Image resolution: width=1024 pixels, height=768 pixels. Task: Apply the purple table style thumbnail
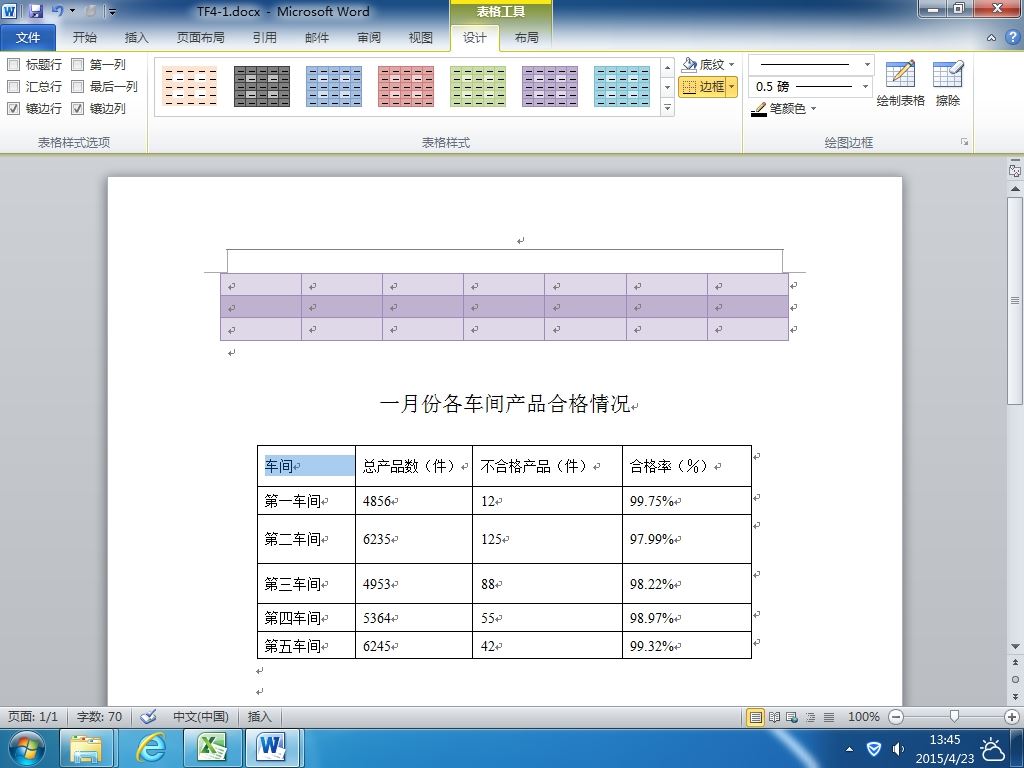tap(549, 86)
